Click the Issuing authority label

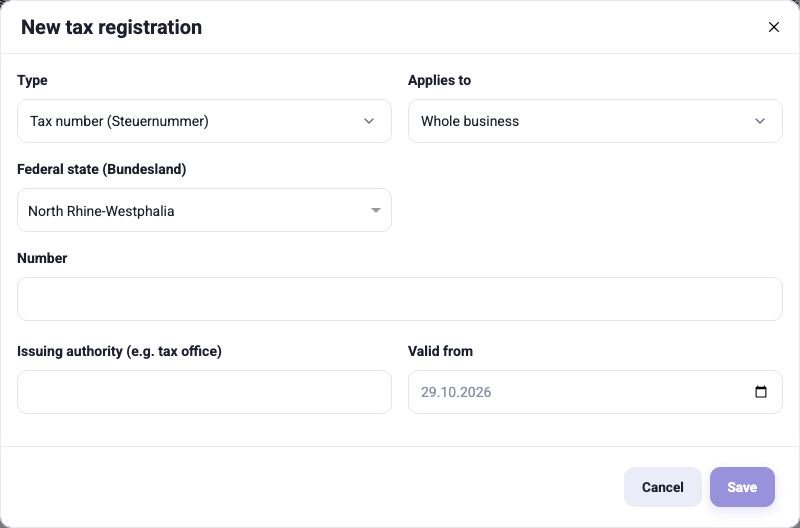click(119, 351)
